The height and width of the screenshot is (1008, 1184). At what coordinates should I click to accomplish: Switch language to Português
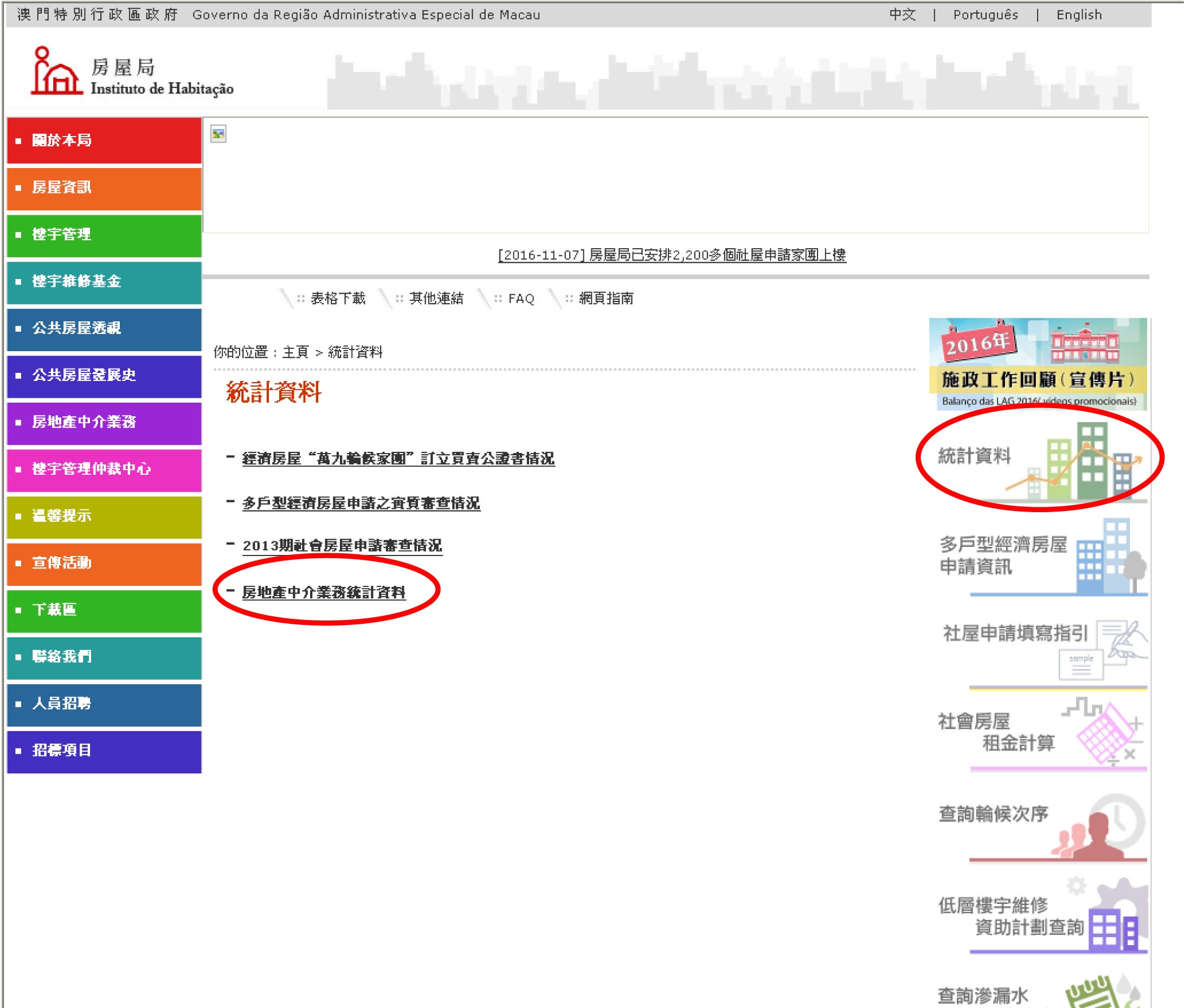[985, 15]
